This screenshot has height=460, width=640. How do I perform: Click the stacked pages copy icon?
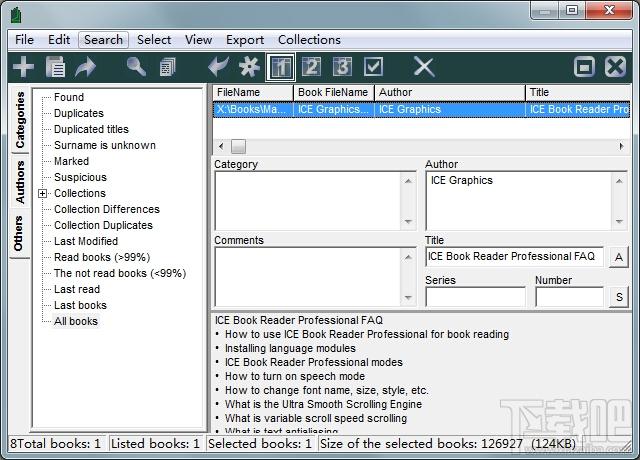point(167,67)
